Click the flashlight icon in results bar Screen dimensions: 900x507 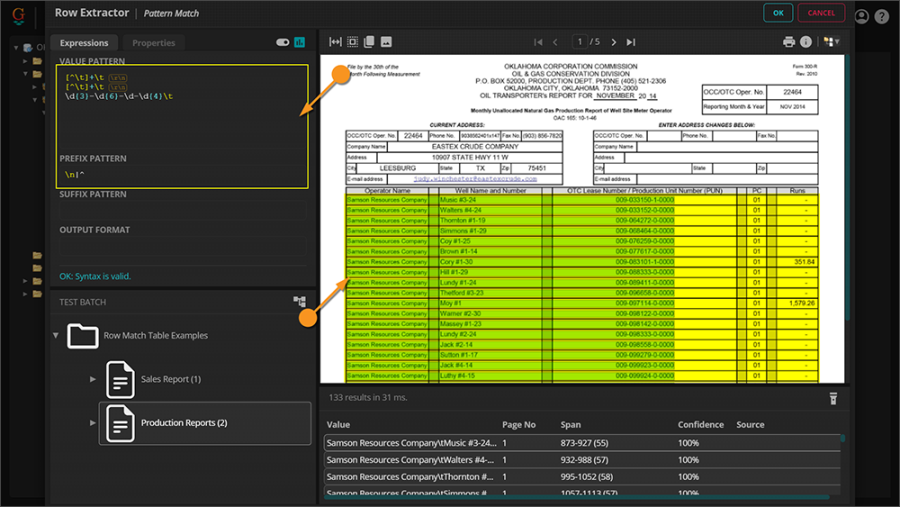(x=832, y=398)
